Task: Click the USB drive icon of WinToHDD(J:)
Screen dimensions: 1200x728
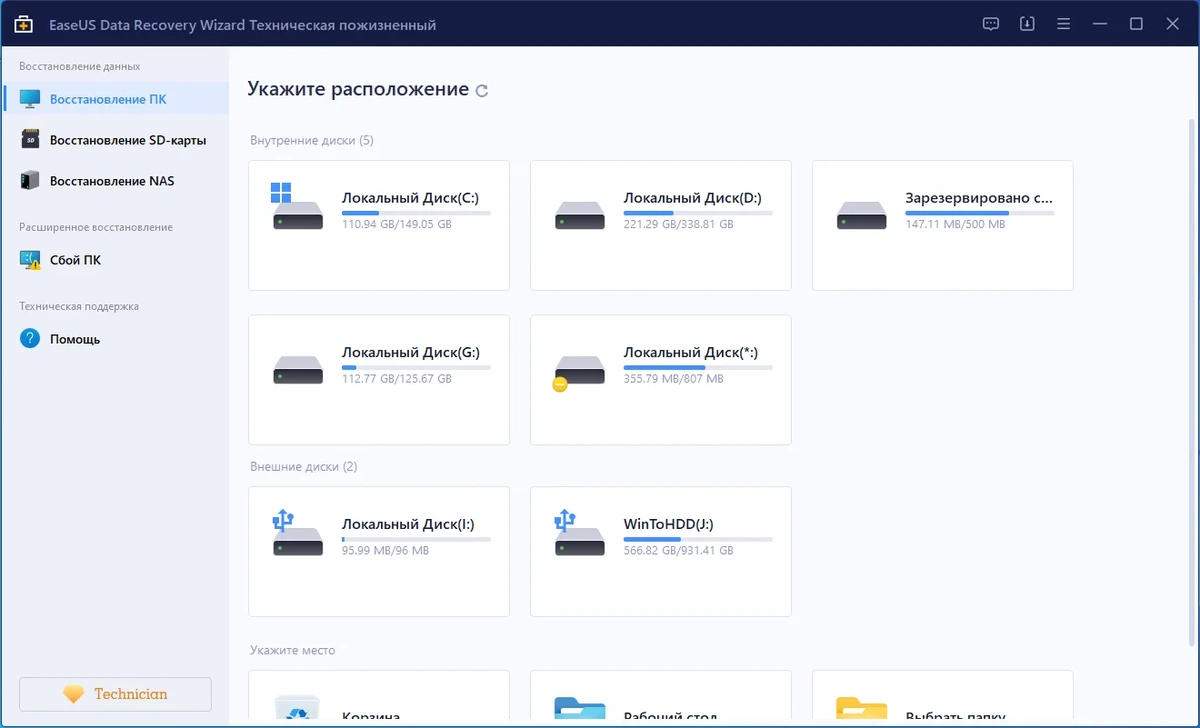Action: pos(579,533)
